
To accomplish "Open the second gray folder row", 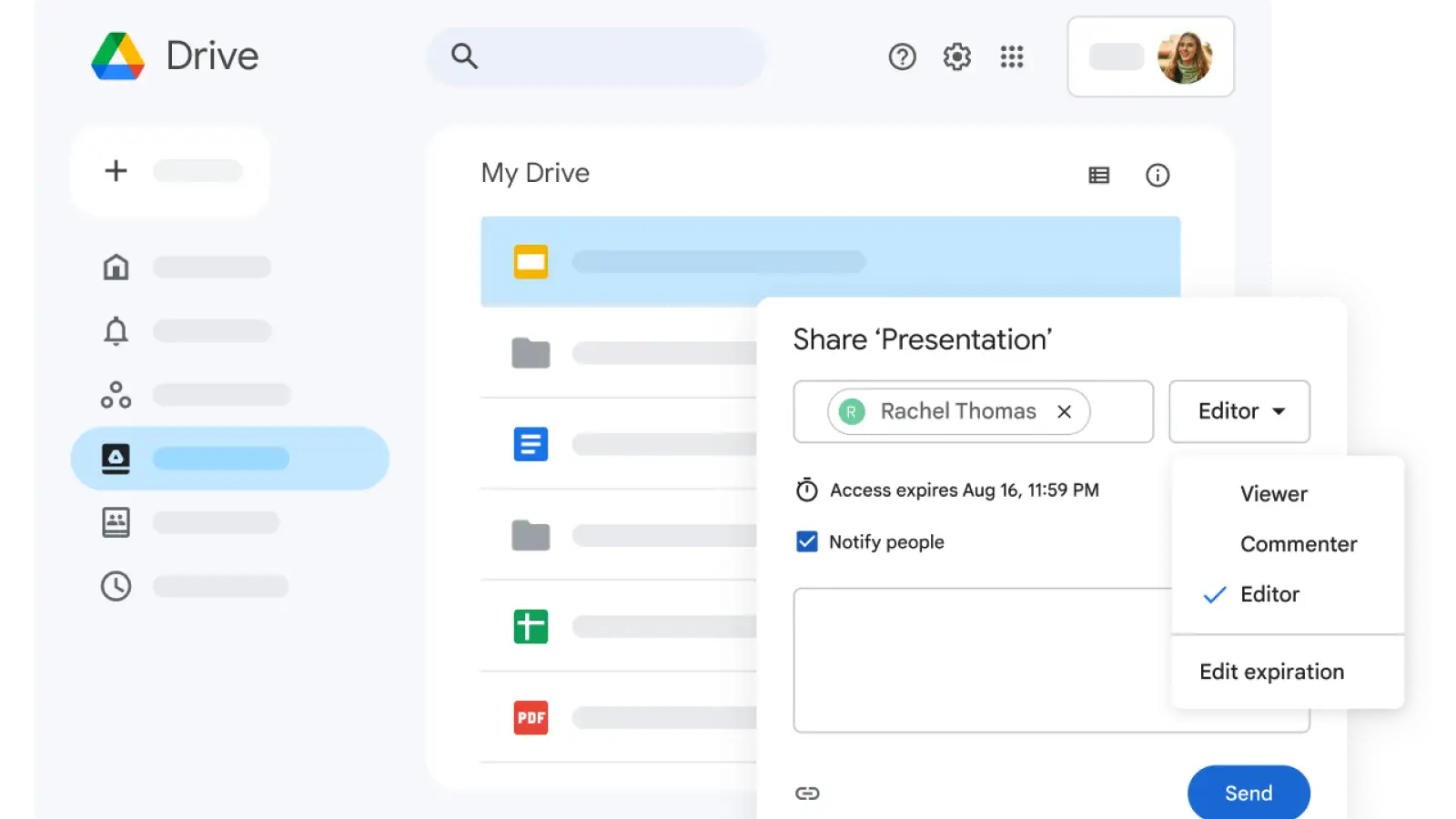I will pos(619,535).
